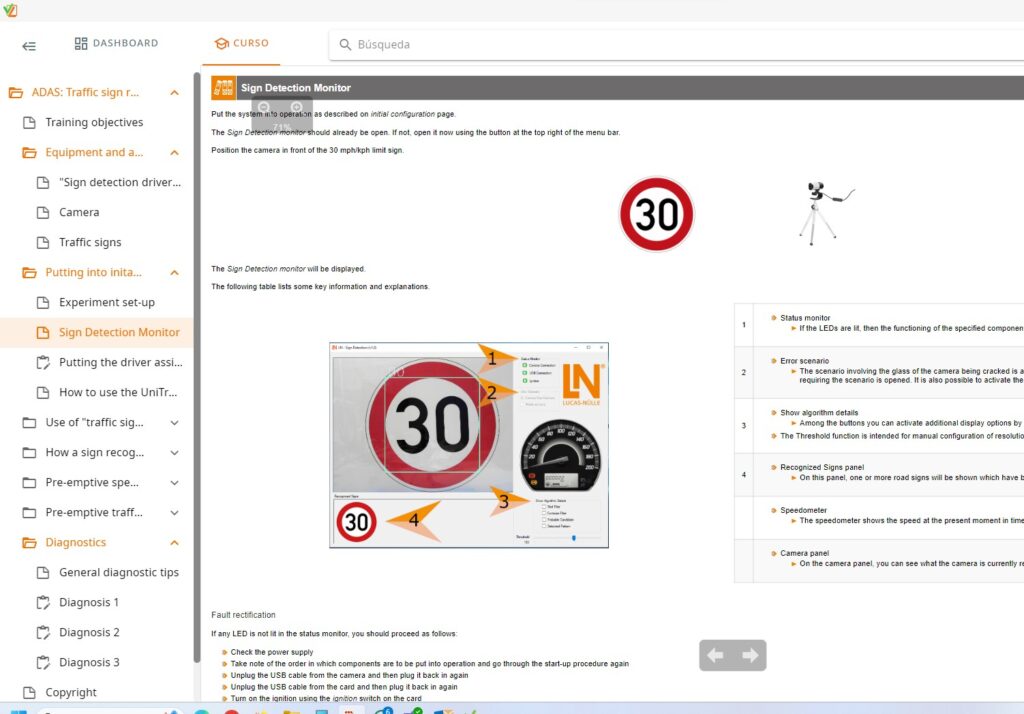1024x714 pixels.
Task: Click the Sign Detection Monitor page header title
Action: click(x=296, y=88)
